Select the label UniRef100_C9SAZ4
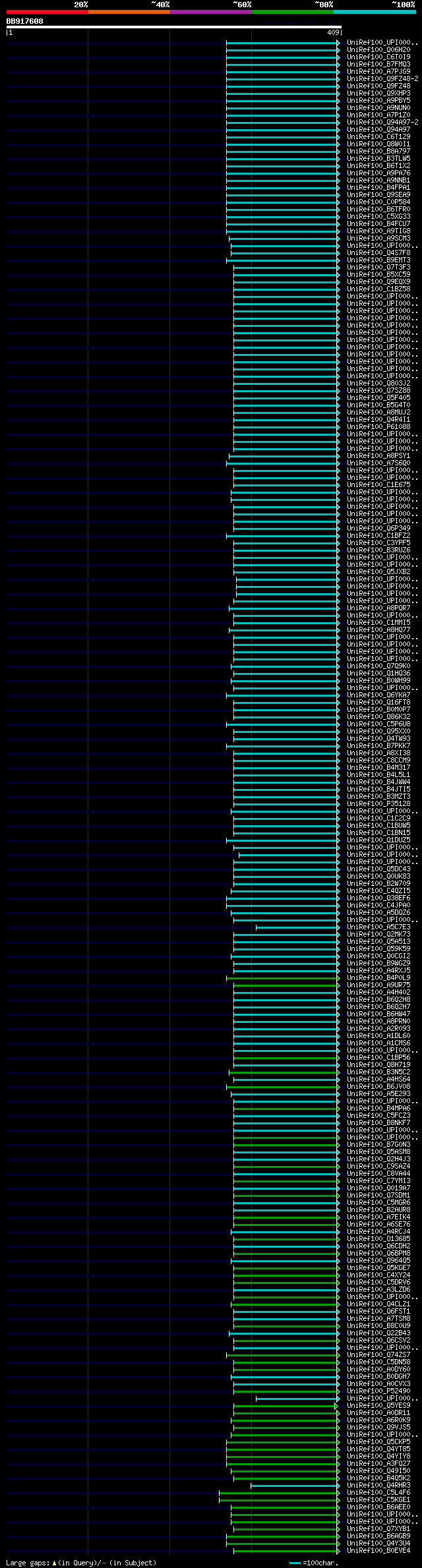The width and height of the screenshot is (422, 1568). click(x=378, y=1167)
